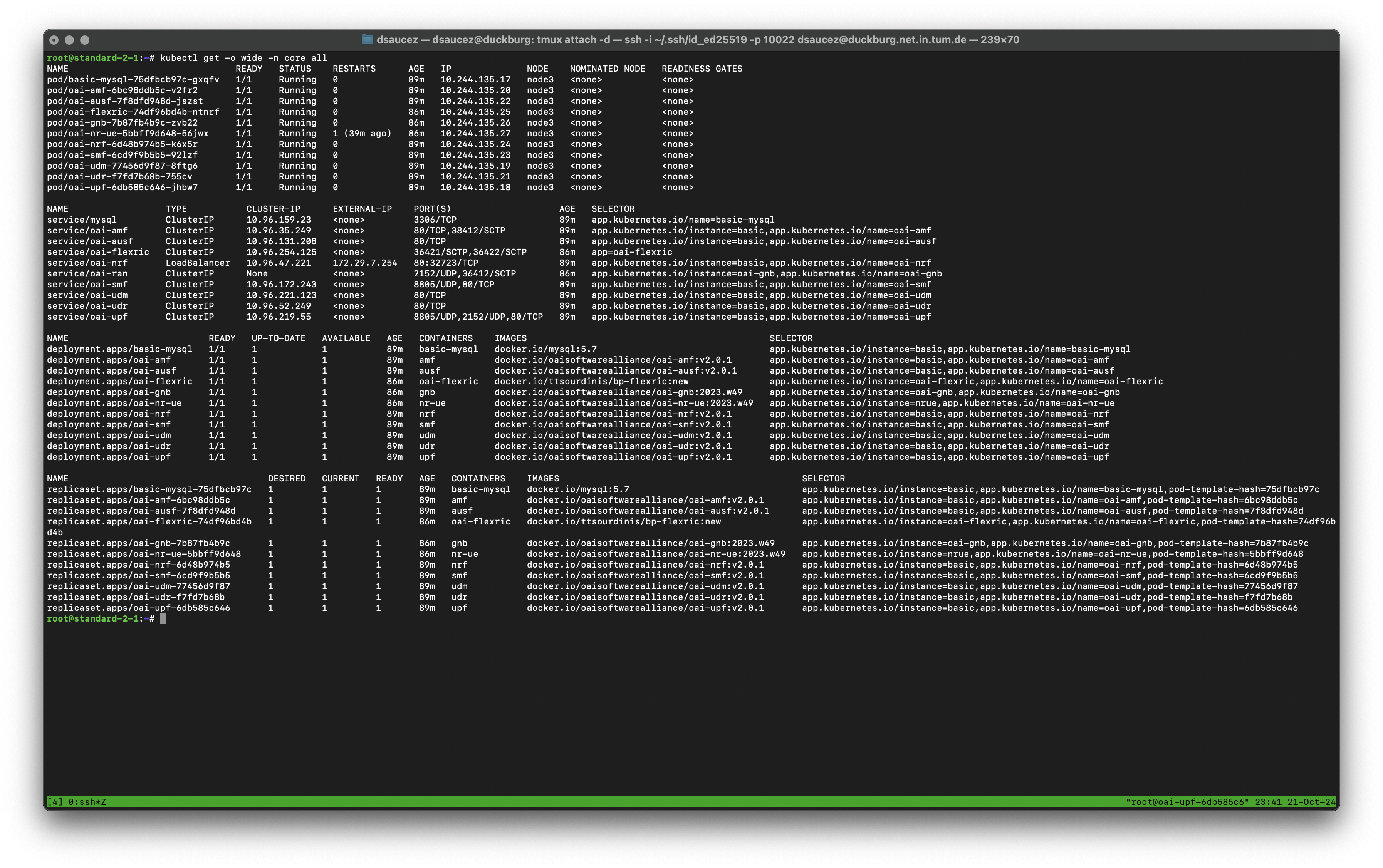Click the oai-gnb:2023.w49 image in deployments

click(619, 392)
